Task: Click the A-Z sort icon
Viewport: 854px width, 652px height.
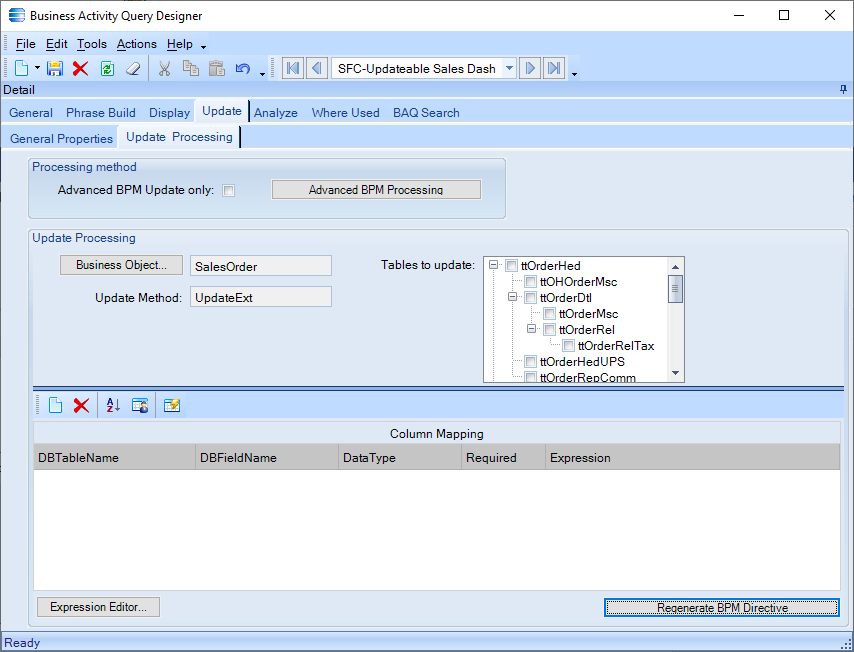Action: pos(113,405)
